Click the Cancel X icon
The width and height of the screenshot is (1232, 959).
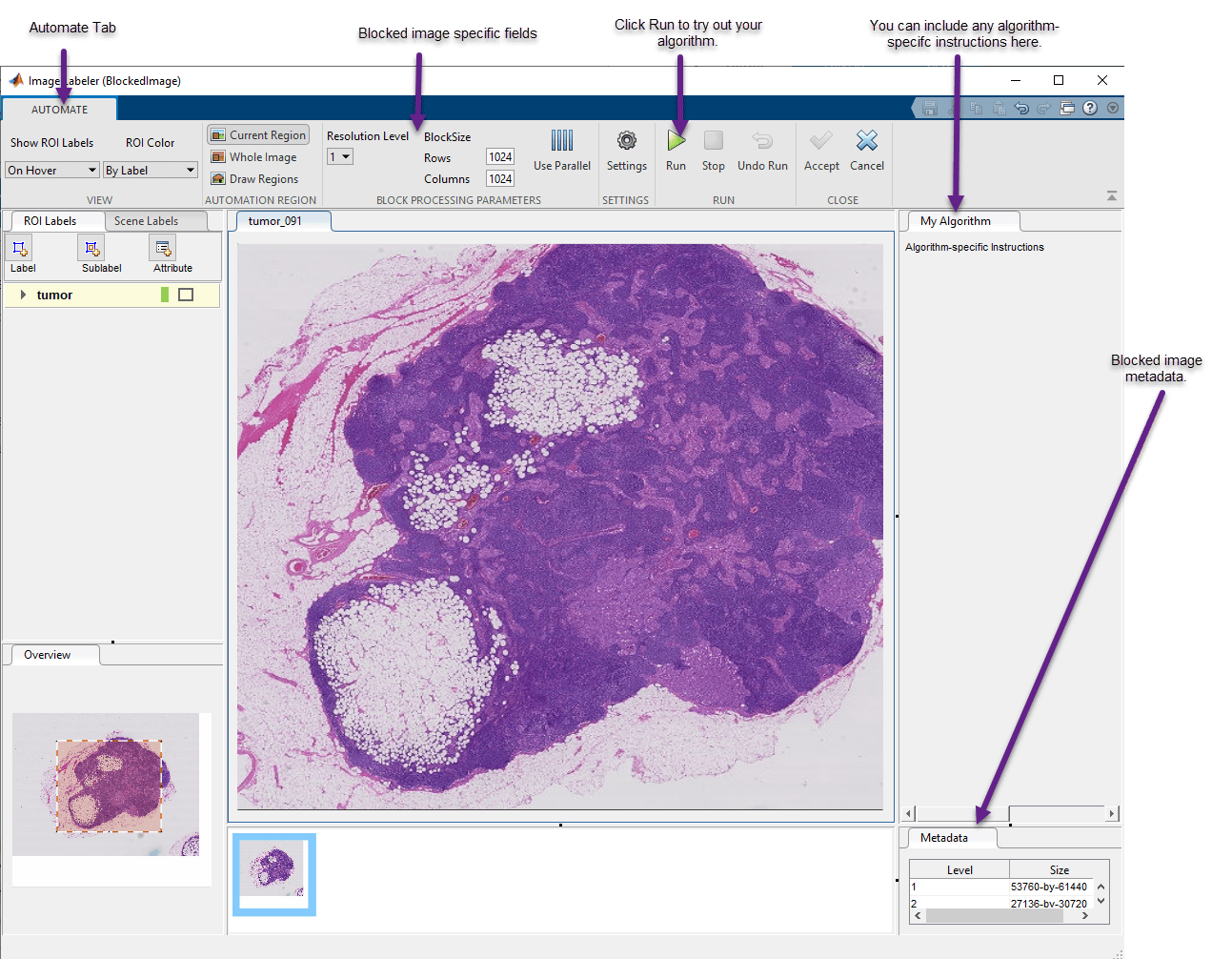click(x=866, y=142)
